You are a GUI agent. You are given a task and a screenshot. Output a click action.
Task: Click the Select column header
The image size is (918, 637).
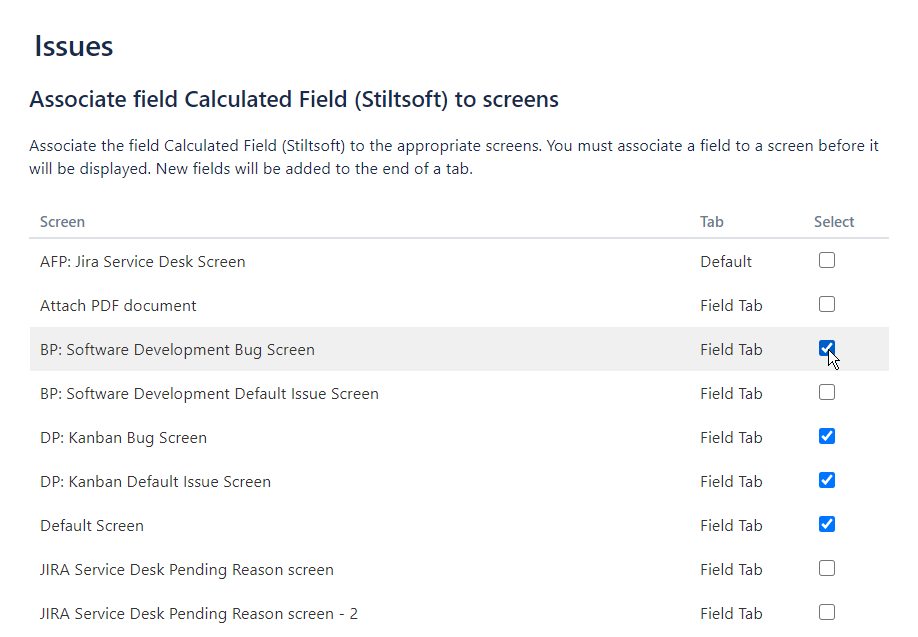click(x=833, y=222)
